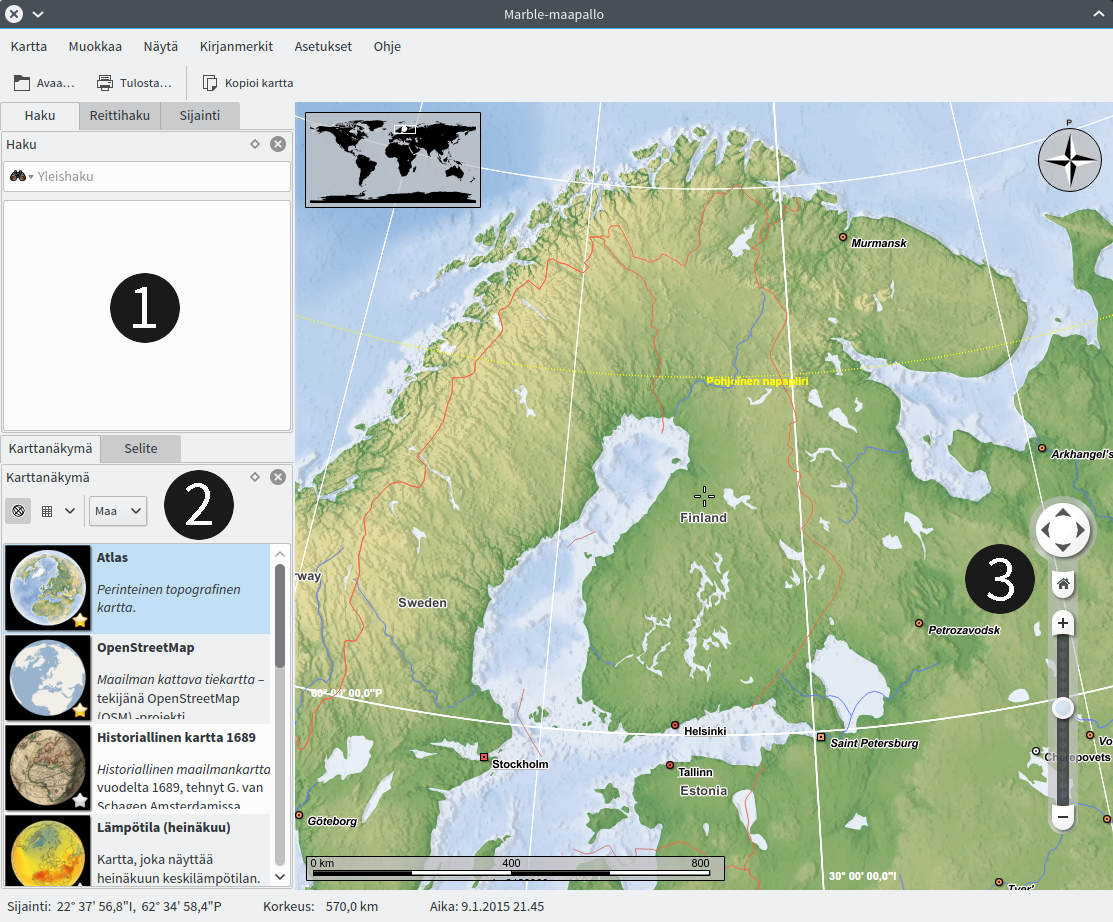Image resolution: width=1113 pixels, height=922 pixels.
Task: Click the Kopioi kartta copy icon
Action: [210, 83]
